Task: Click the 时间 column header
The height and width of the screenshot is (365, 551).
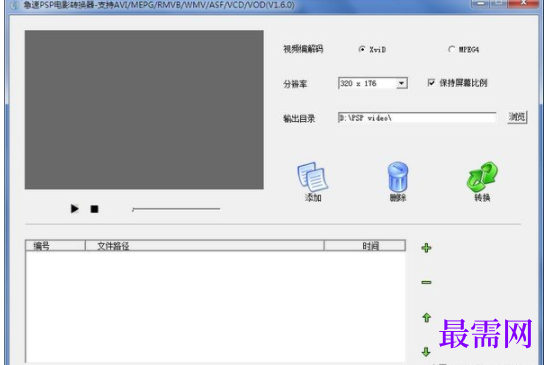Action: pos(365,246)
